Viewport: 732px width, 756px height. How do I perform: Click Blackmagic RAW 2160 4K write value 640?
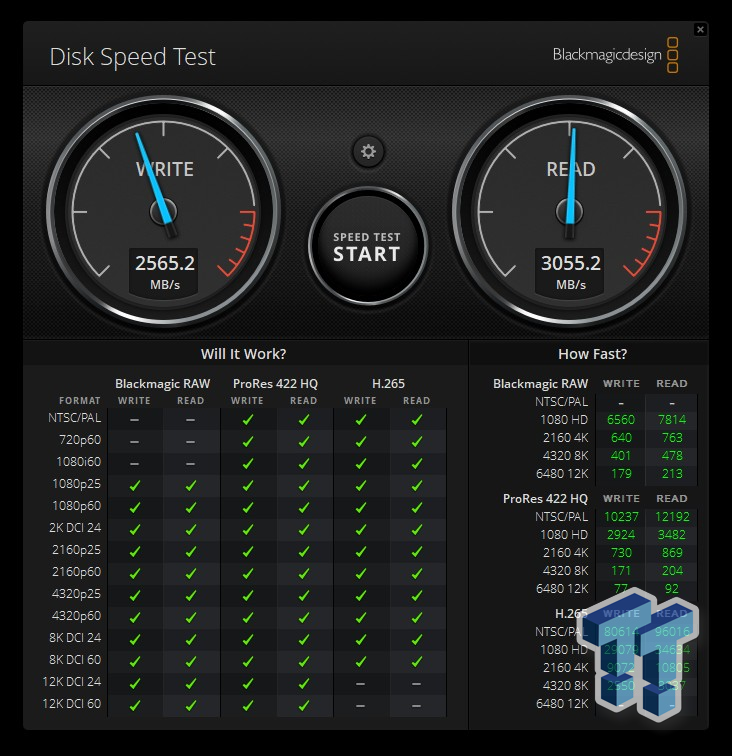[621, 437]
